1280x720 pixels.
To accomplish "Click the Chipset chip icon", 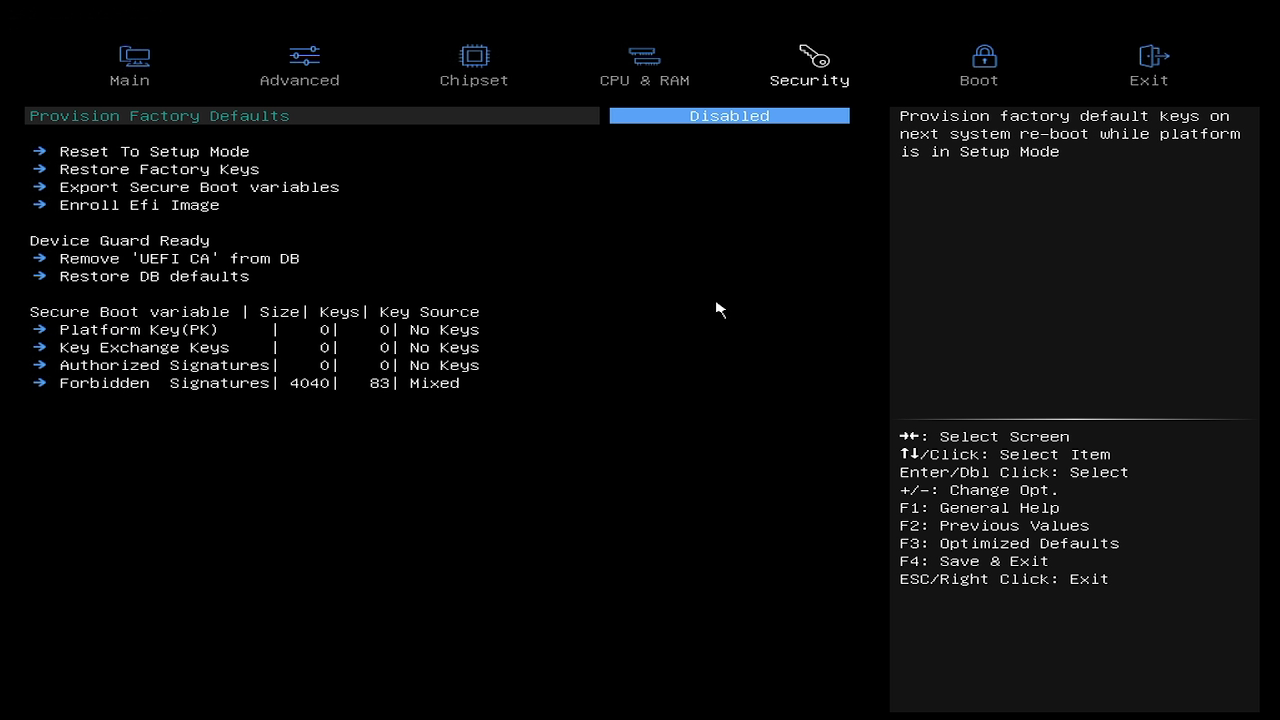I will click(x=474, y=56).
